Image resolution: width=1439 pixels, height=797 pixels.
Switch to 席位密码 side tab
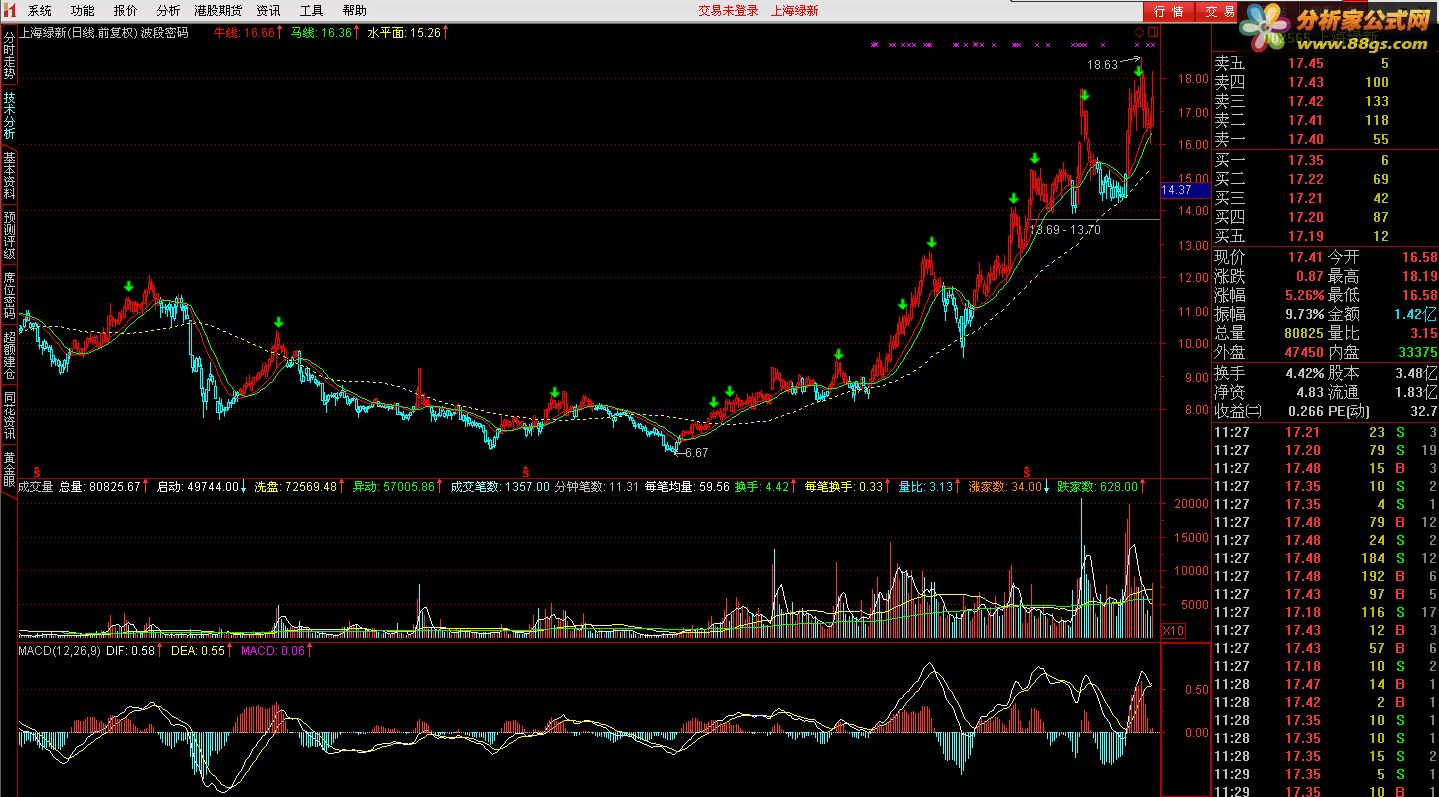(9, 296)
